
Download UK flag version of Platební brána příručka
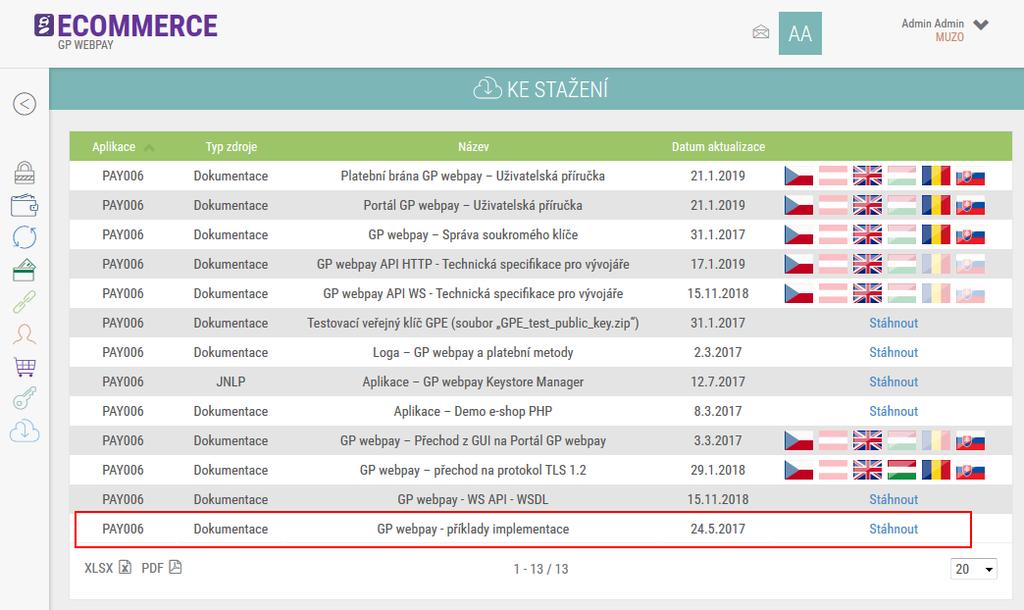pyautogui.click(x=867, y=176)
